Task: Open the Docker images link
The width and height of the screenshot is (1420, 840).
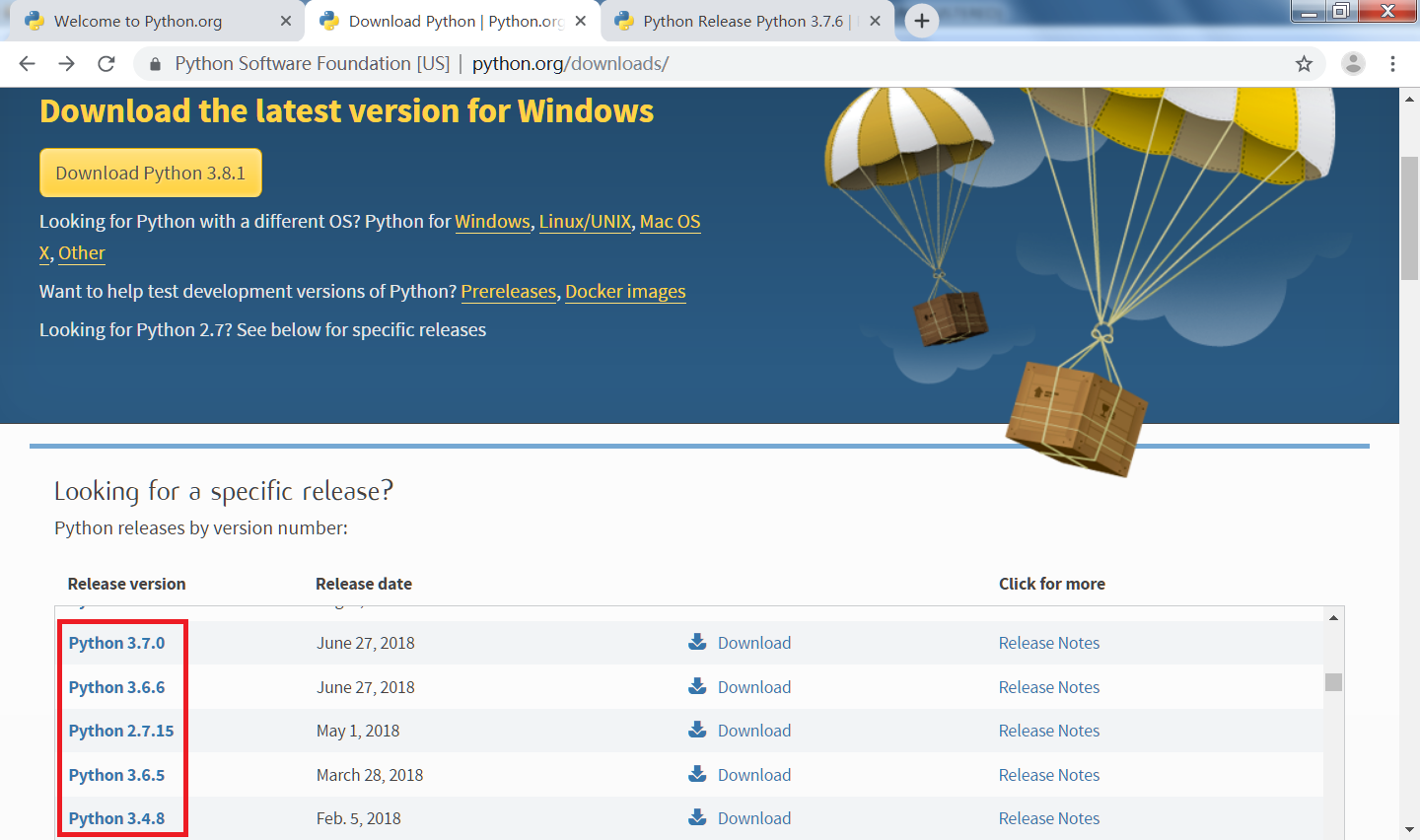Action: pos(625,292)
